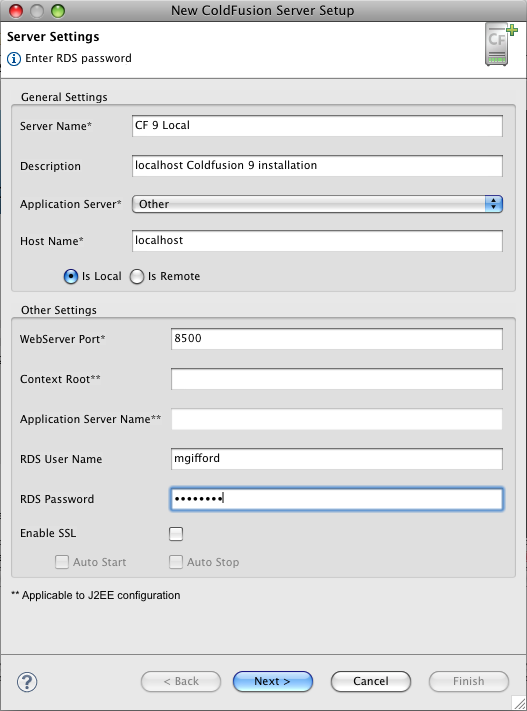Click the 'Applicable to J2EE configuration' note
The width and height of the screenshot is (527, 711).
click(96, 595)
